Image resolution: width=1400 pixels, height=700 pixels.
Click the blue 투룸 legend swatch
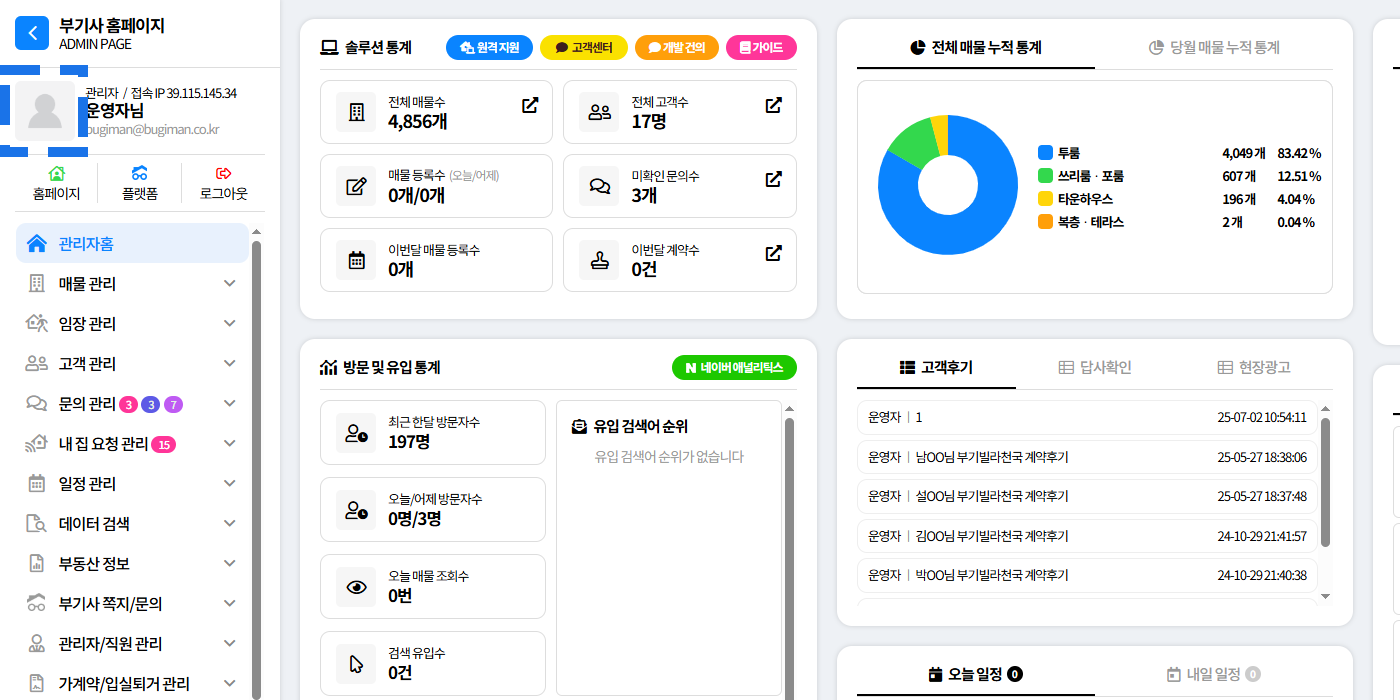tap(1045, 153)
